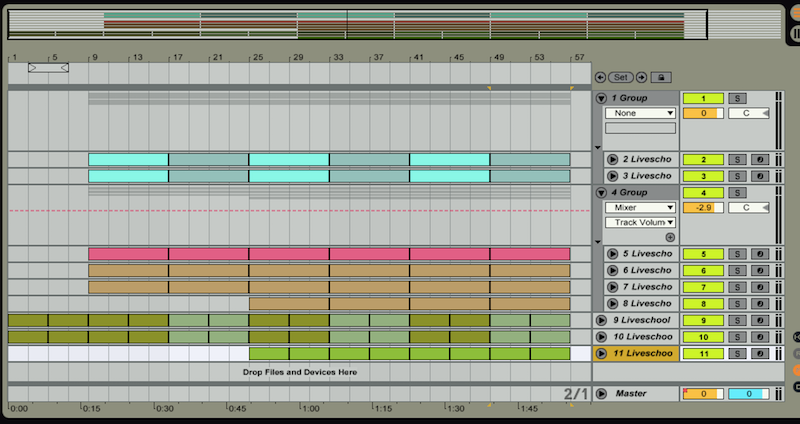Viewport: 800px width, 424px height.
Task: Select the loop brace in the ruler
Action: (48, 68)
